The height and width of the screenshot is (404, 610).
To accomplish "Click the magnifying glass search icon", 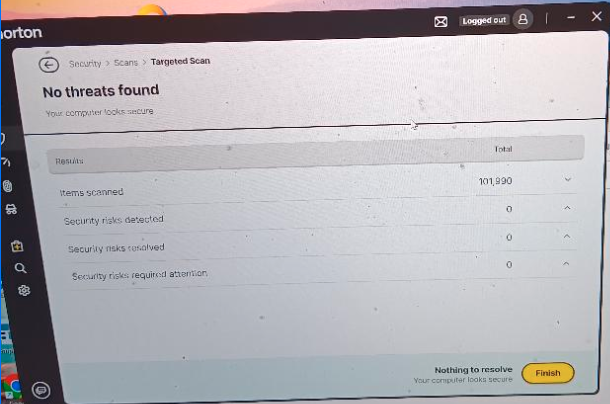I will click(x=20, y=268).
